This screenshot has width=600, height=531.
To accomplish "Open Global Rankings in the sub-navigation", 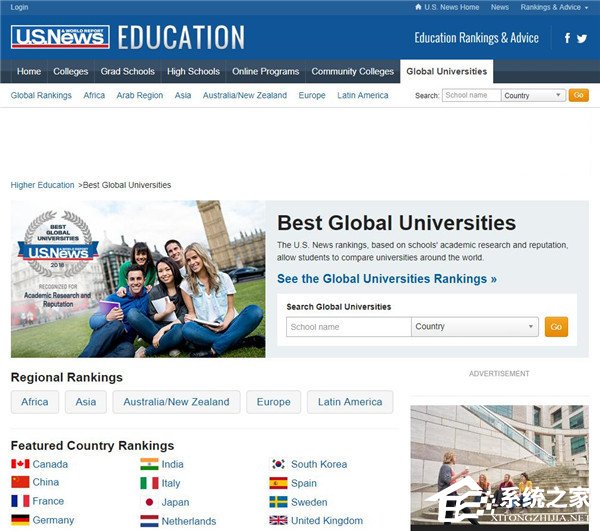I will [41, 95].
